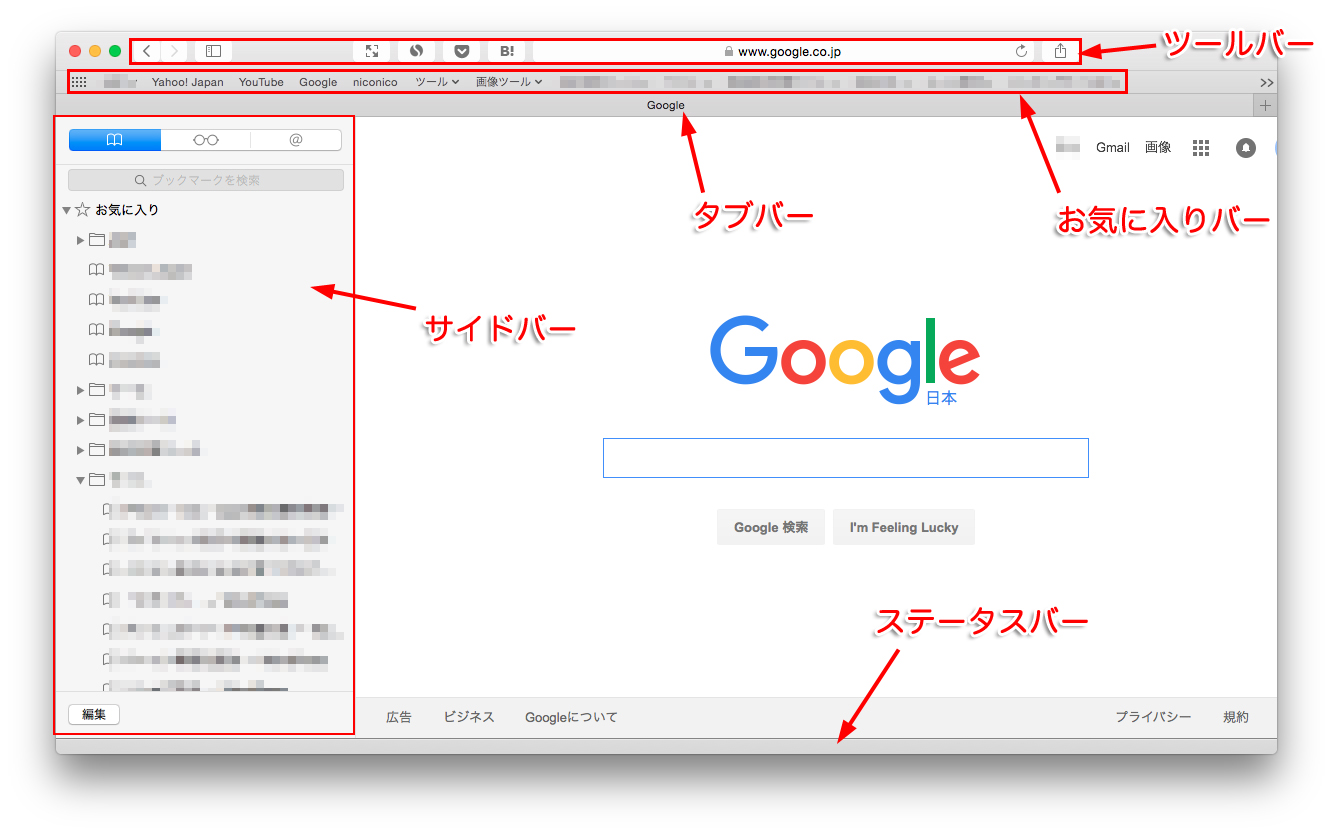Go back with the Safari back arrow

147,51
